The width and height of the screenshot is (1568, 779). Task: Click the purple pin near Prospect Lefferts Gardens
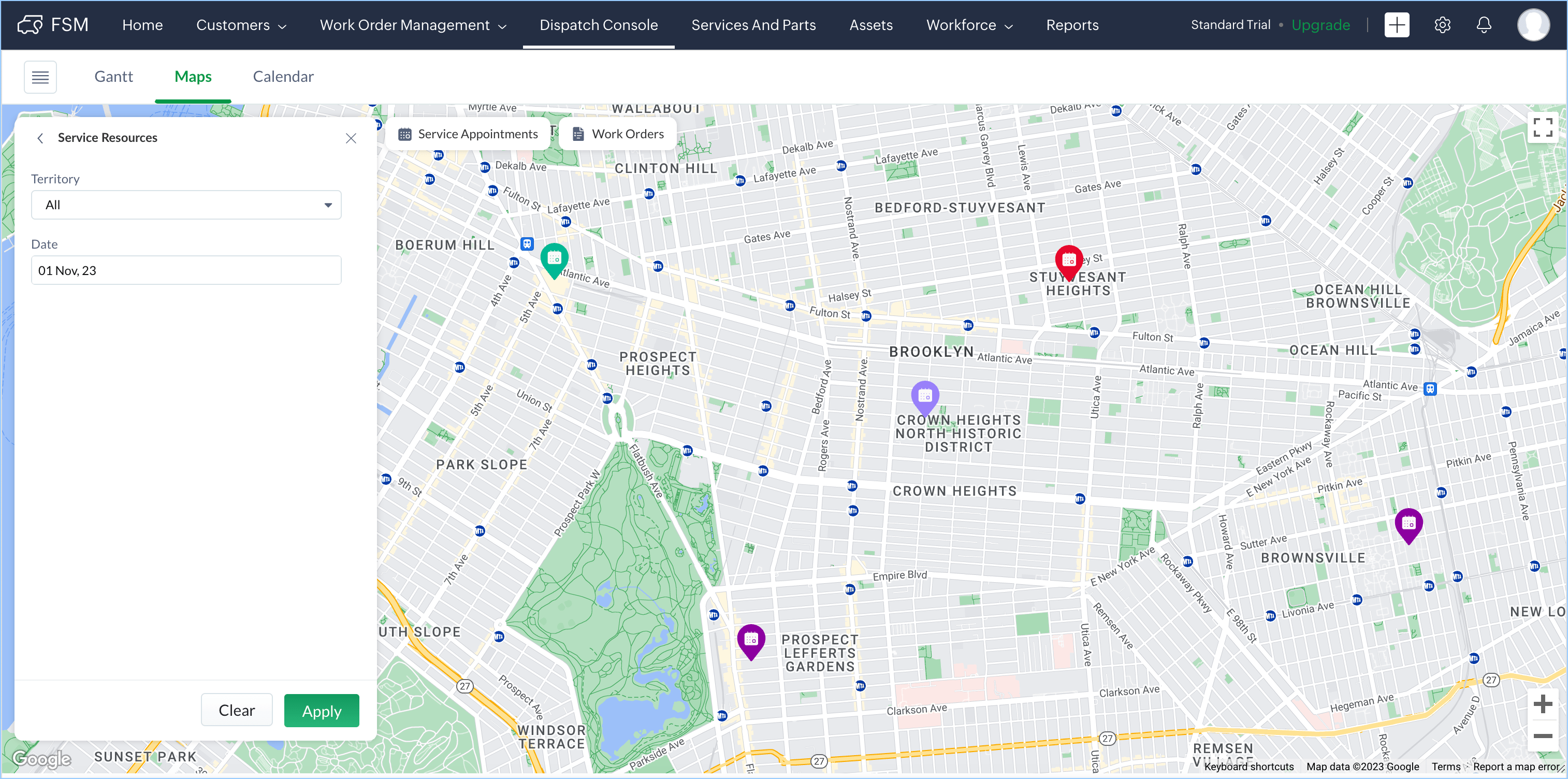pos(751,640)
